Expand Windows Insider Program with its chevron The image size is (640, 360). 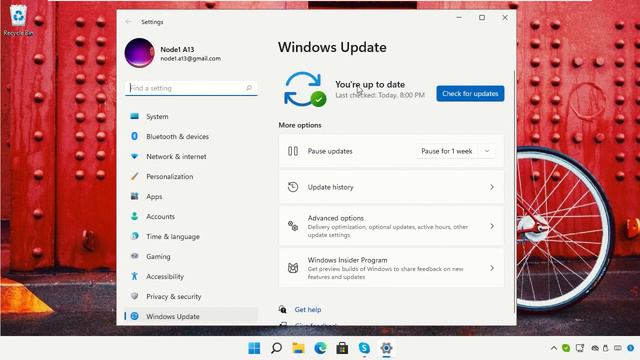[492, 268]
